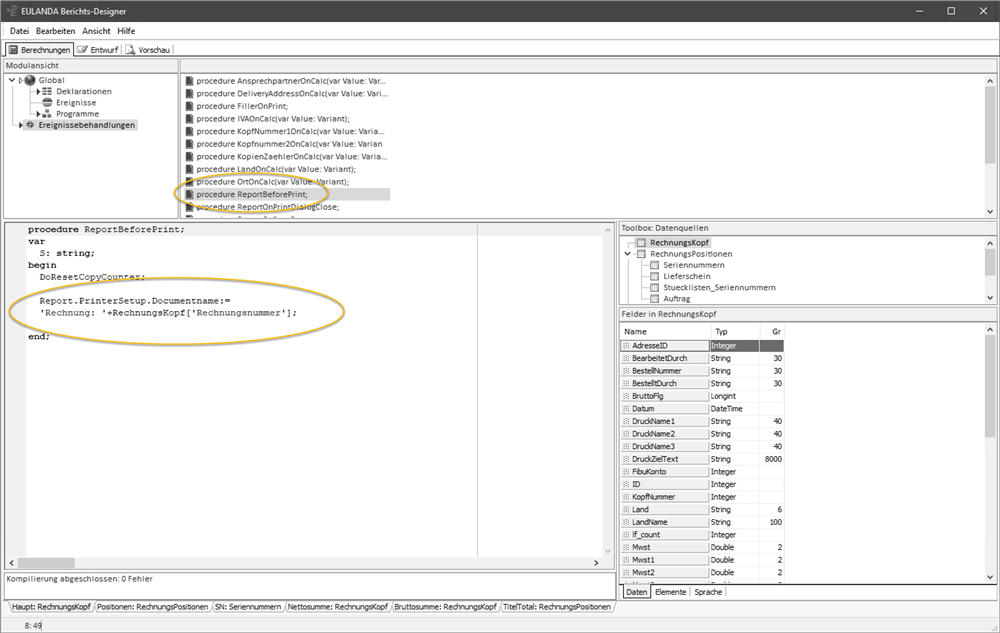Open the Datei menu
The height and width of the screenshot is (633, 1000).
[x=19, y=31]
